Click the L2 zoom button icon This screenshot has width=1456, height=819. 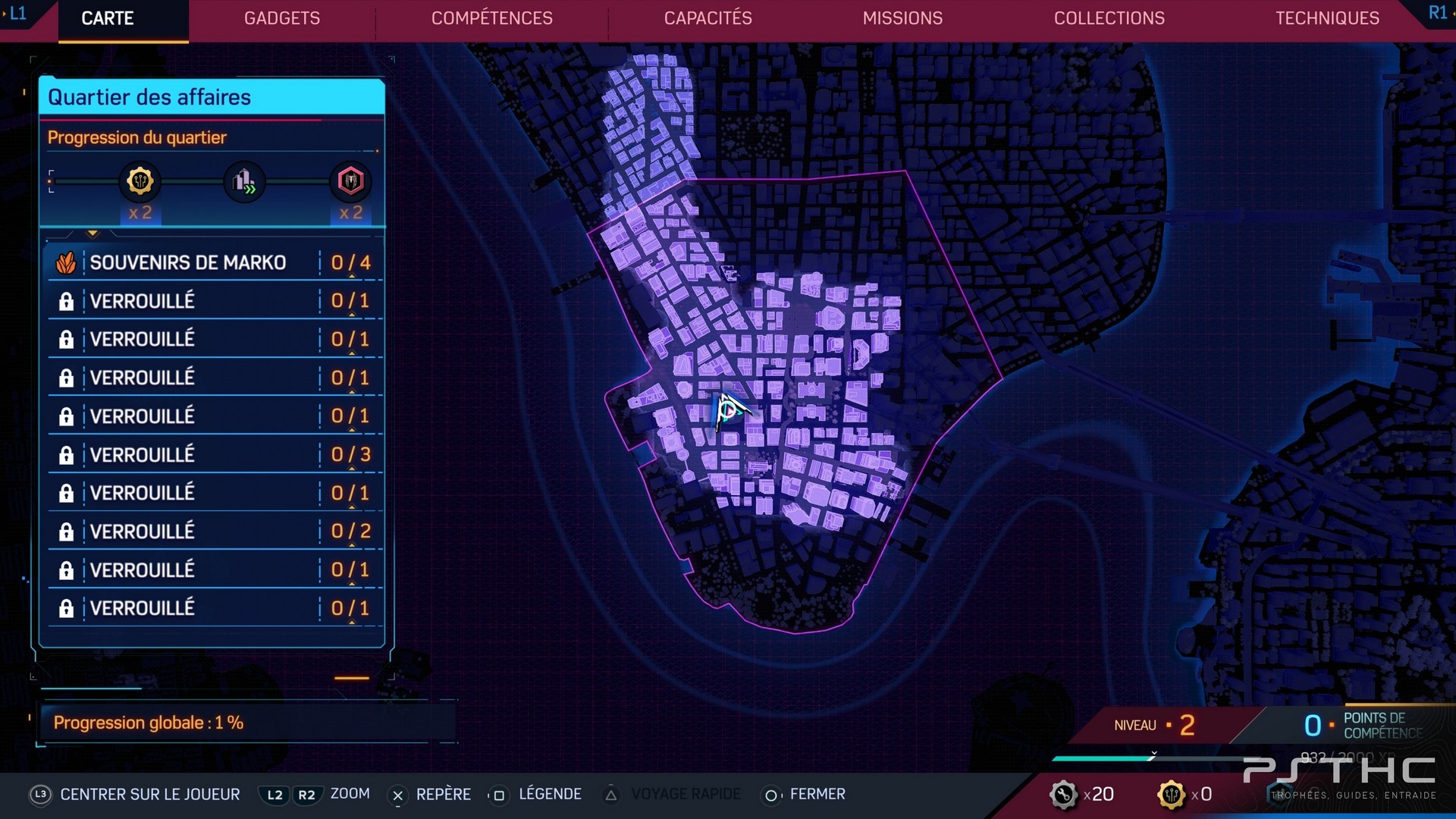point(275,794)
